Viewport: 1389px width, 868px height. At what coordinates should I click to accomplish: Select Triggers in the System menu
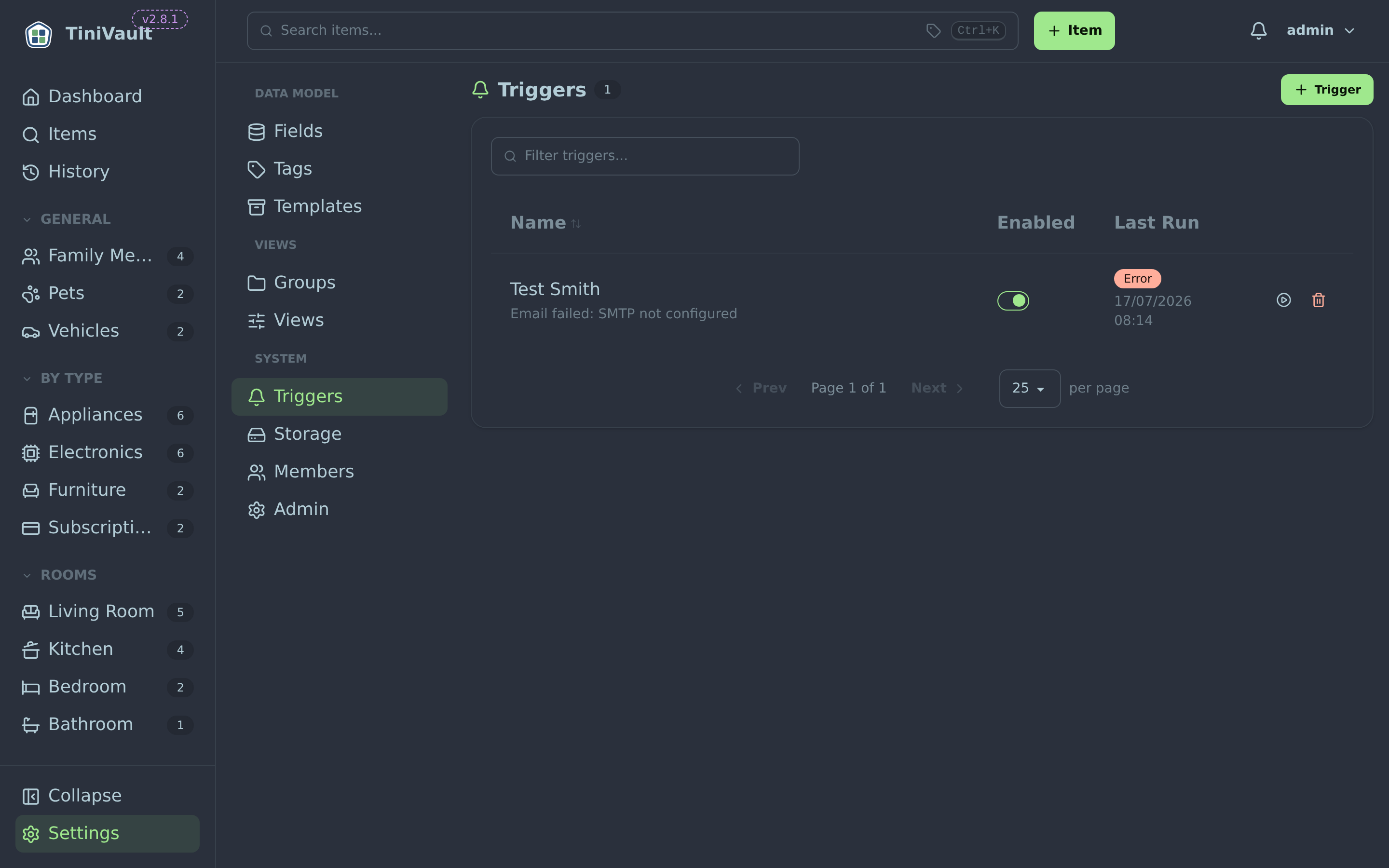click(339, 397)
